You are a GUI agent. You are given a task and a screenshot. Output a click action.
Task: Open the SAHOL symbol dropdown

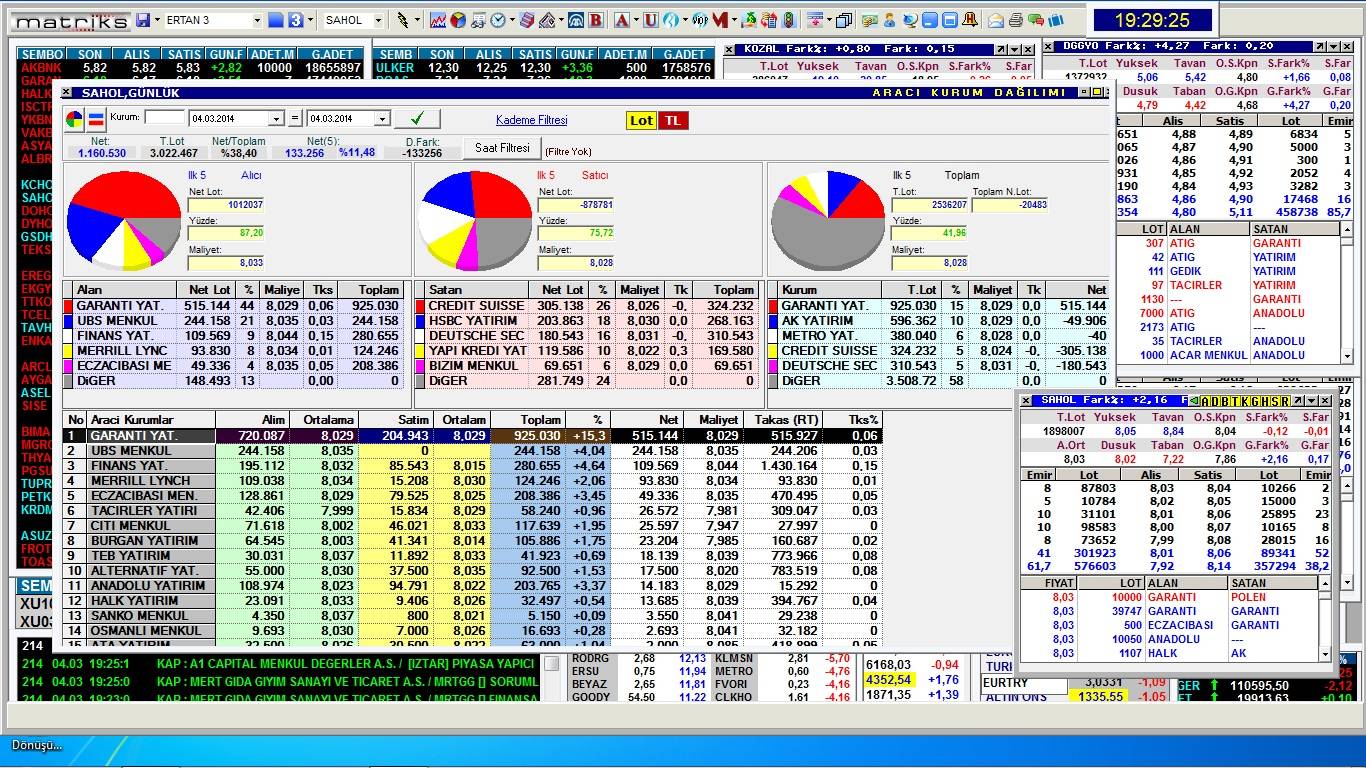point(378,20)
